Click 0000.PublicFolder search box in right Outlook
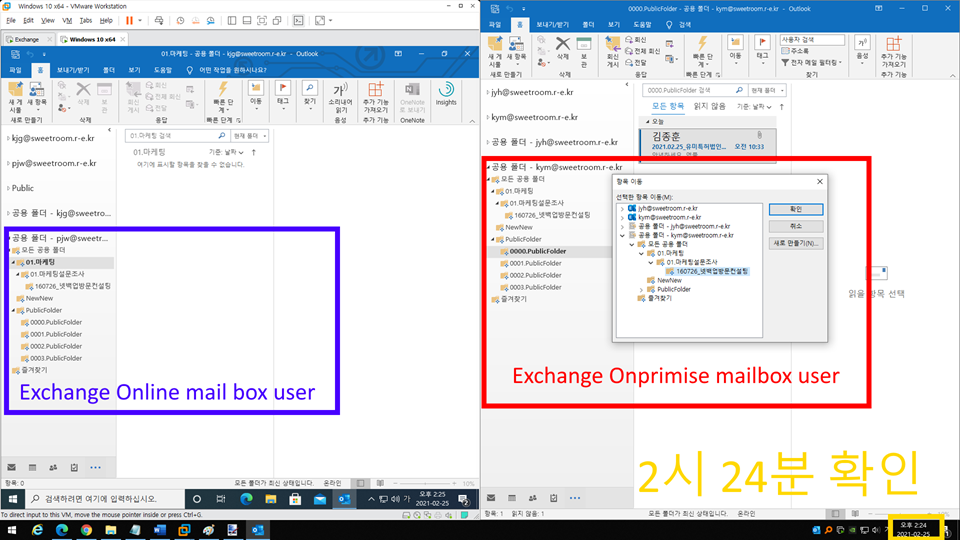 693,91
